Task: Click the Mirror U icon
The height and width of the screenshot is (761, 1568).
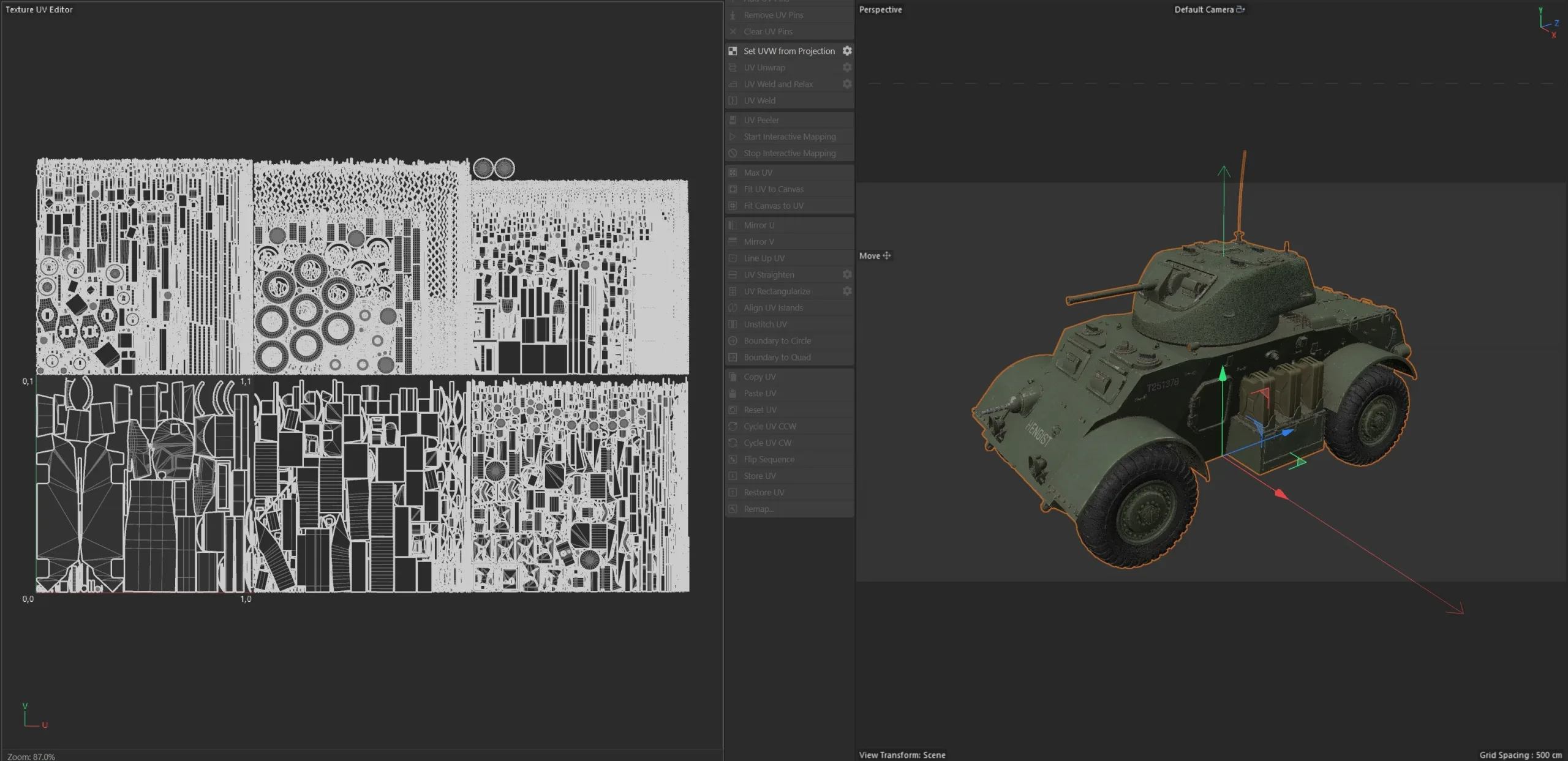Action: (x=733, y=225)
